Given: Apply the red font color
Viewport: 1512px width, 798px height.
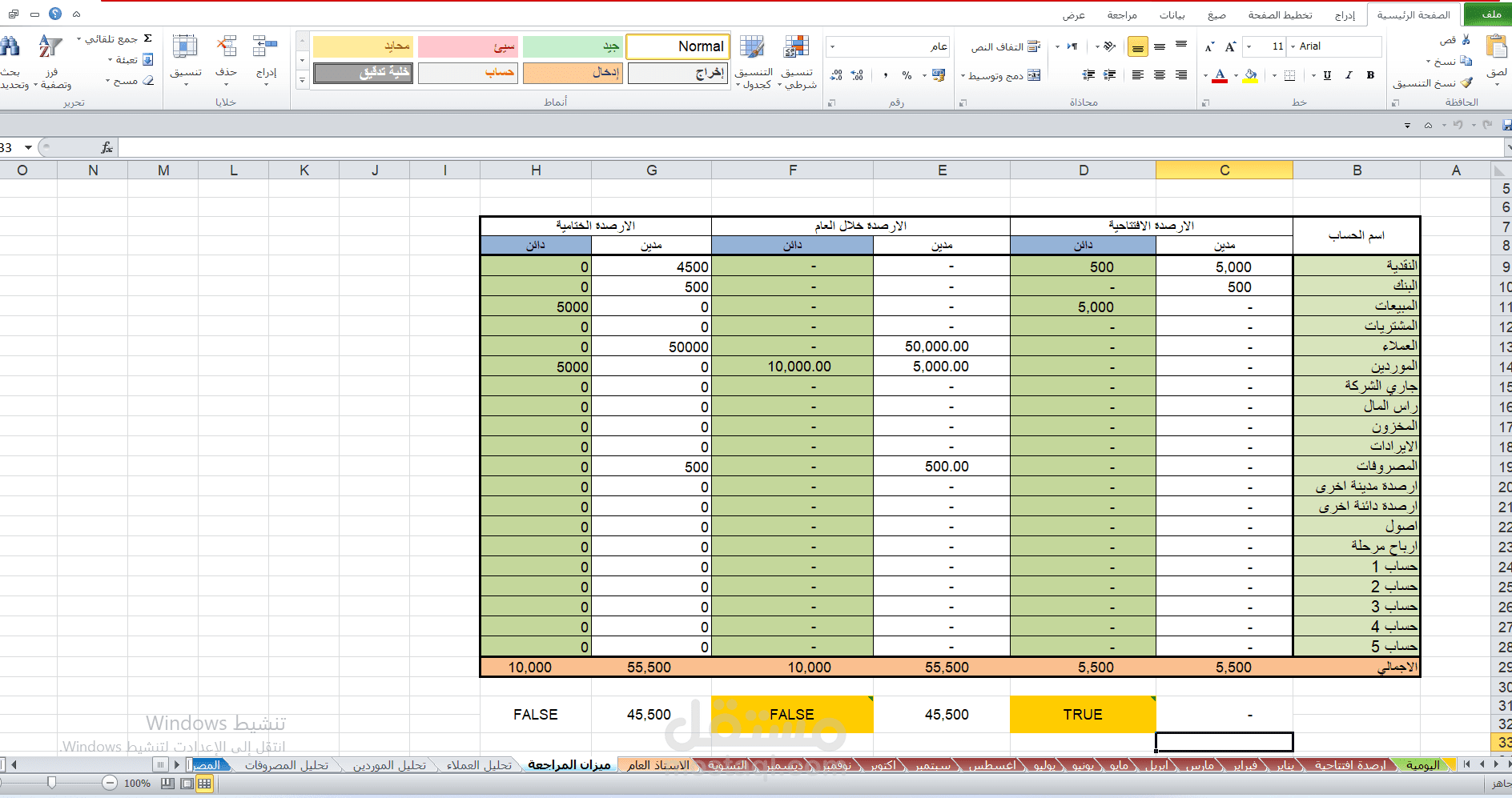Looking at the screenshot, I should coord(1220,75).
